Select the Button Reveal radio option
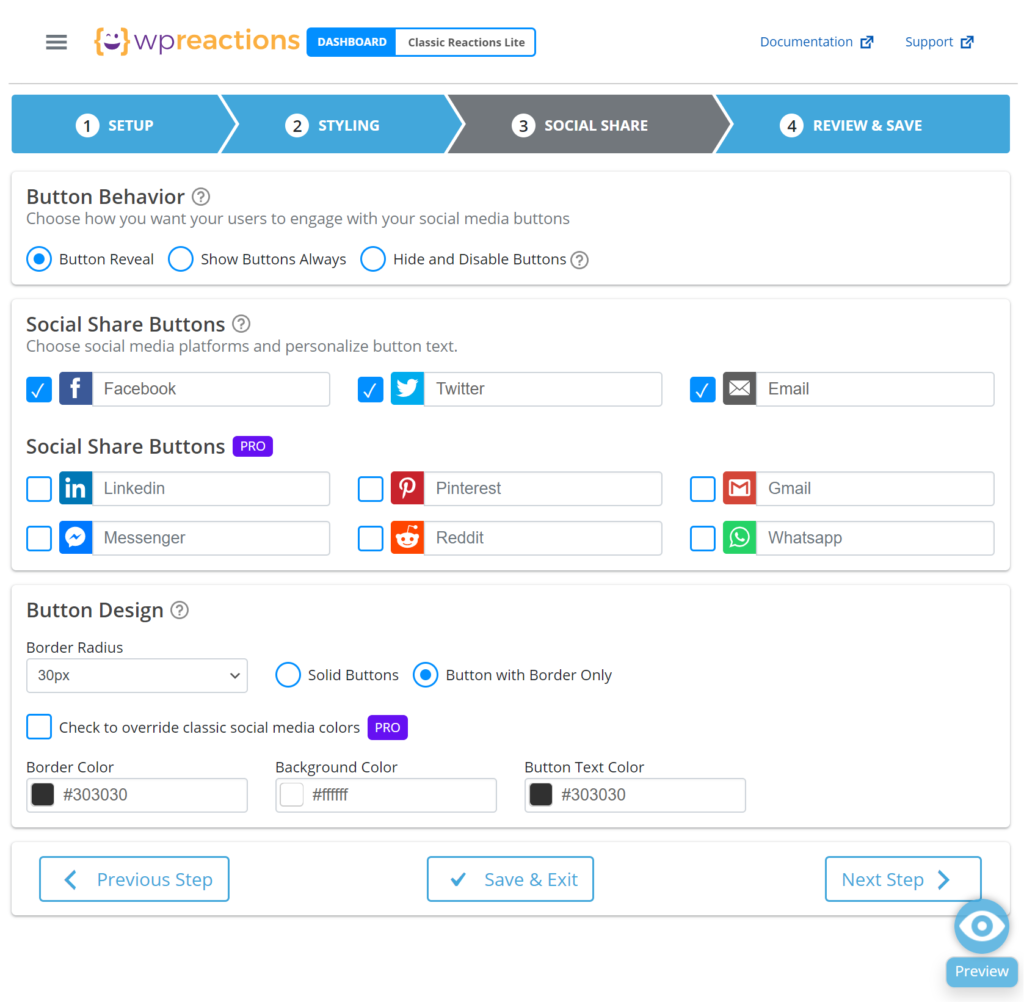The image size is (1024, 1002). coord(39,259)
